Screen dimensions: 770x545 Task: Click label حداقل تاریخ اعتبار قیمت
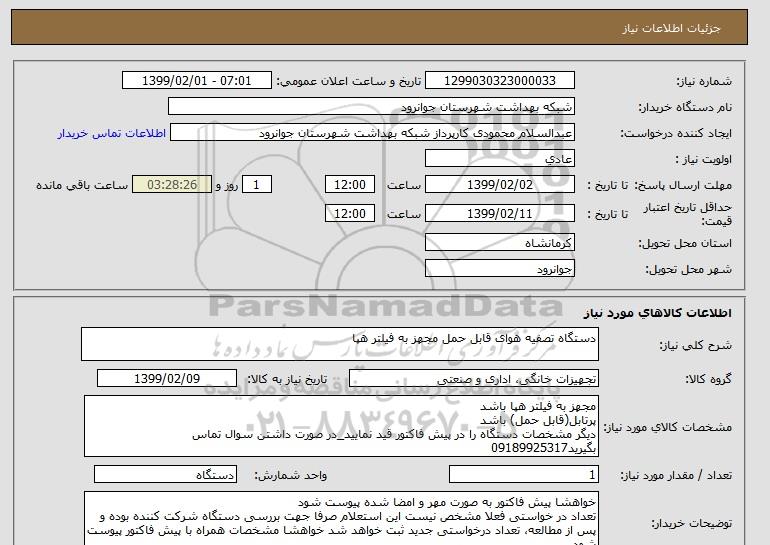point(688,214)
